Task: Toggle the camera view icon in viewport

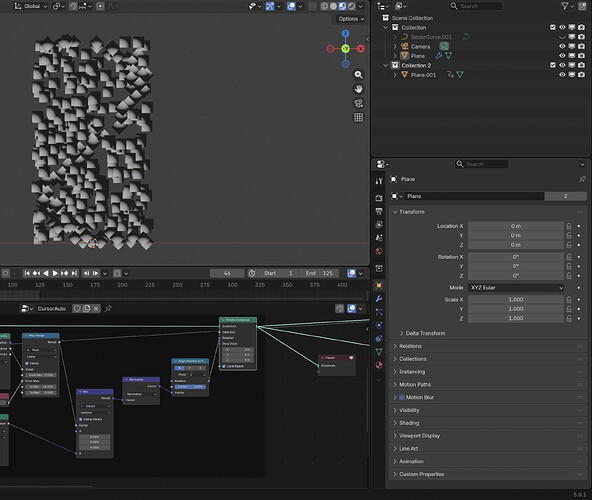Action: 358,103
